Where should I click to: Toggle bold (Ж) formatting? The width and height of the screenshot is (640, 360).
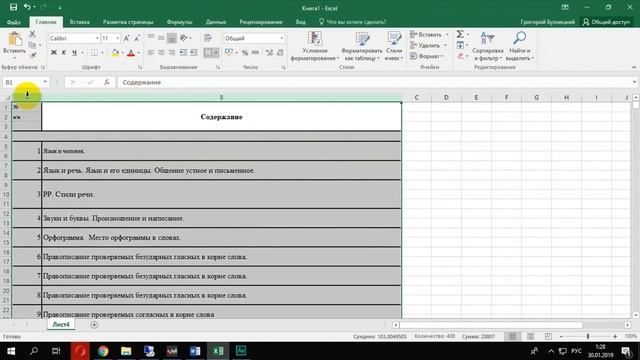[x=53, y=52]
